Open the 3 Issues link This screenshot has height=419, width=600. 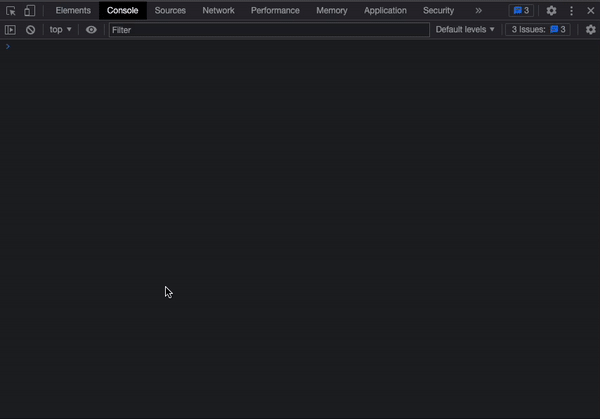point(538,29)
